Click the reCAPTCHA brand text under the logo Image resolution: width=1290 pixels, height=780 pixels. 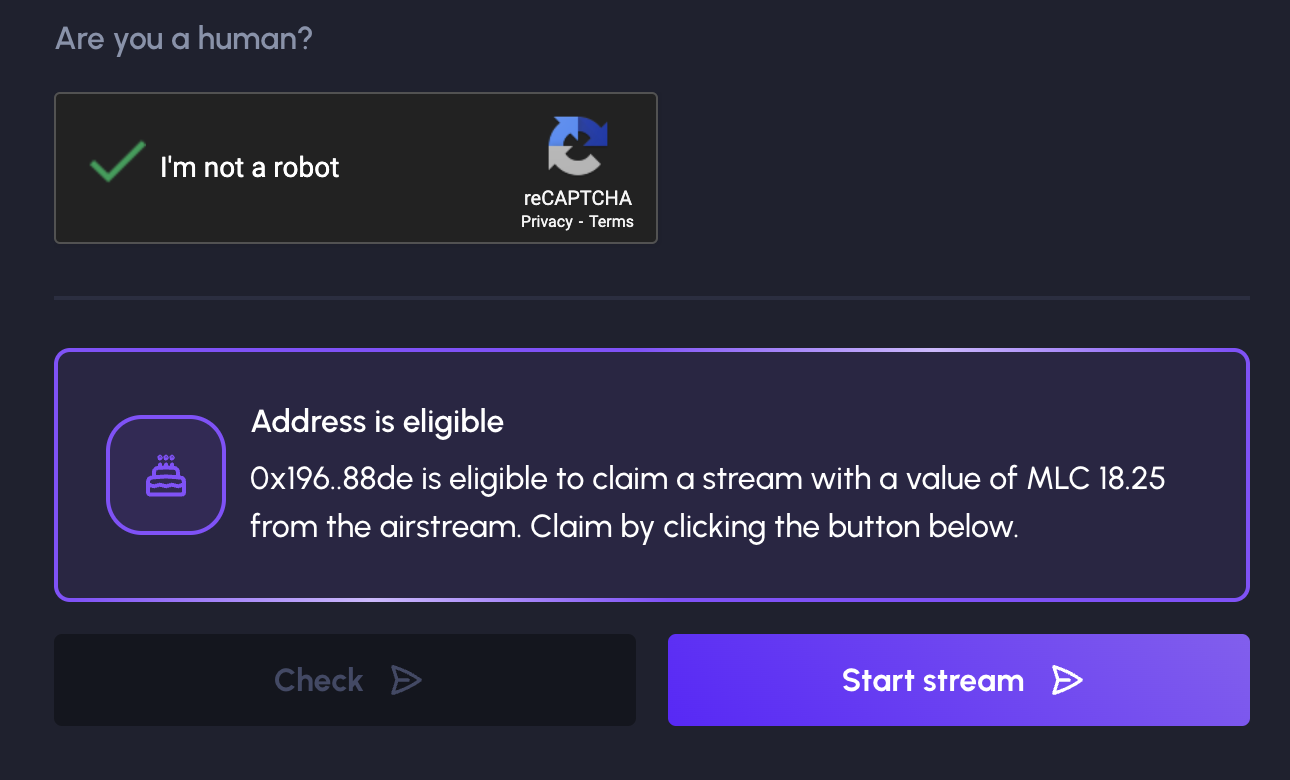click(577, 198)
